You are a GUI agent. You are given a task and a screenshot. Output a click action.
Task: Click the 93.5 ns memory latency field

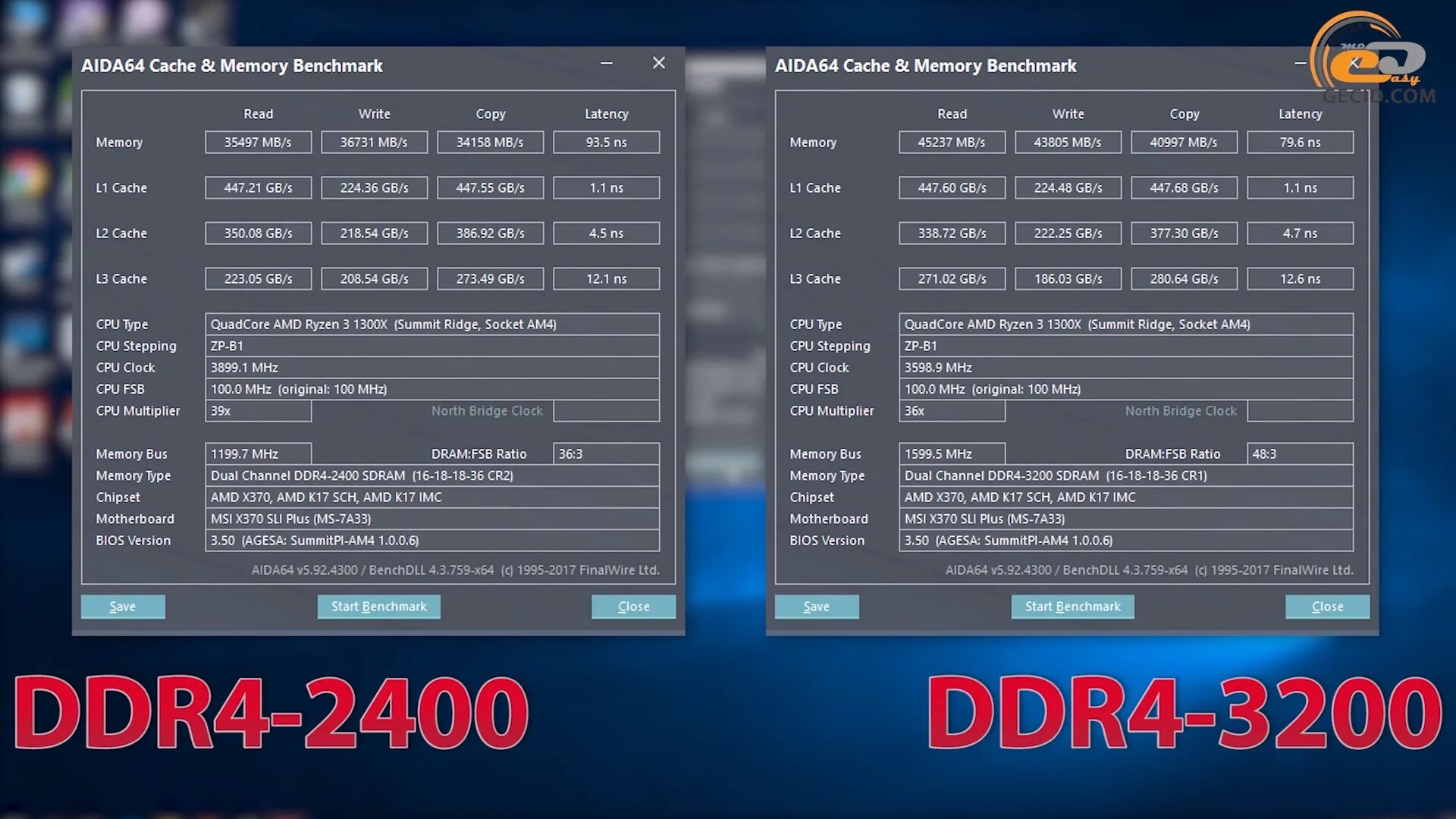point(606,143)
